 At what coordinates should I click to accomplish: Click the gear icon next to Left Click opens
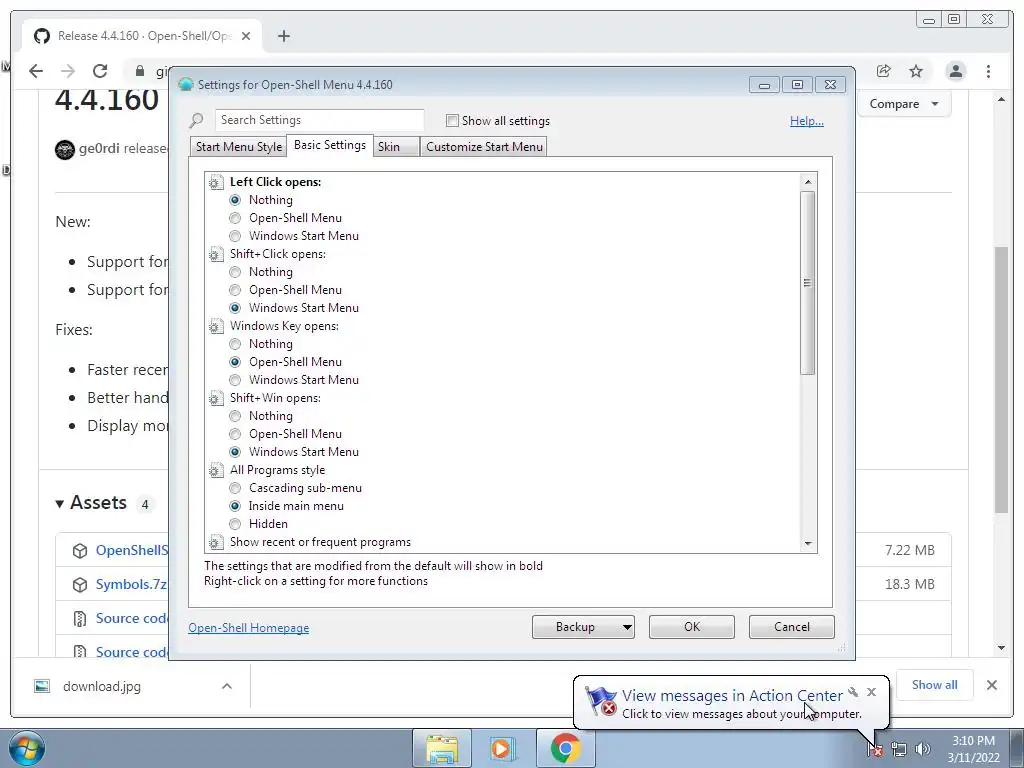click(216, 182)
